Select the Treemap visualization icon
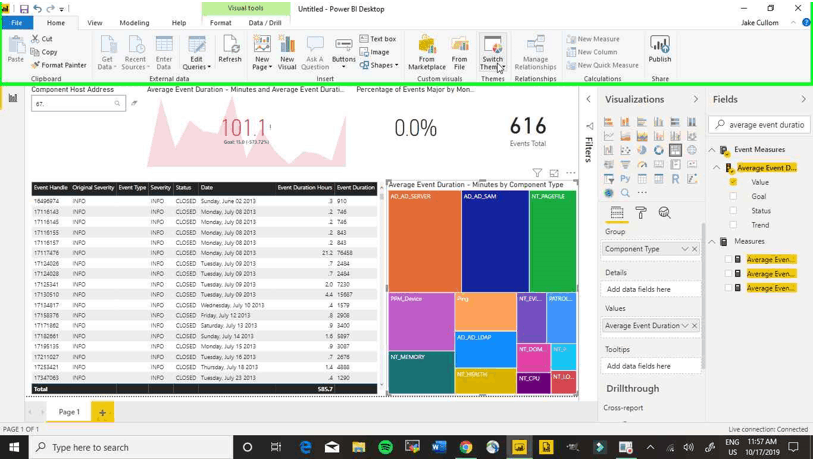Image resolution: width=815 pixels, height=460 pixels. coord(675,150)
